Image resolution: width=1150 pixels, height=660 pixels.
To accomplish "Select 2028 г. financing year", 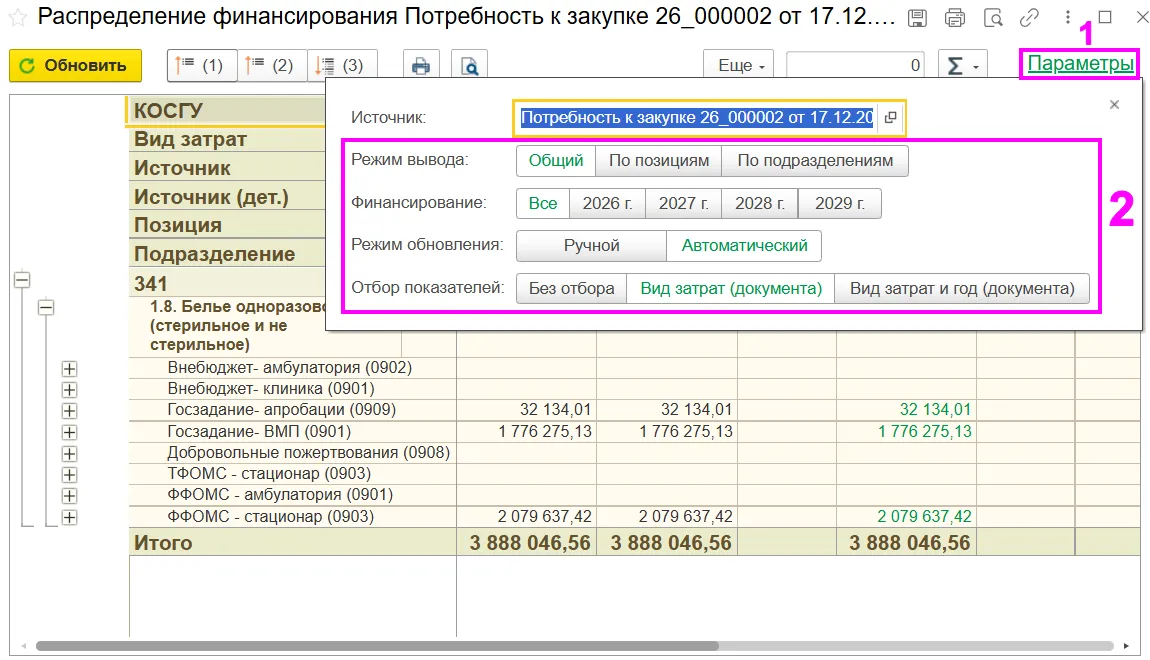I will pos(760,203).
